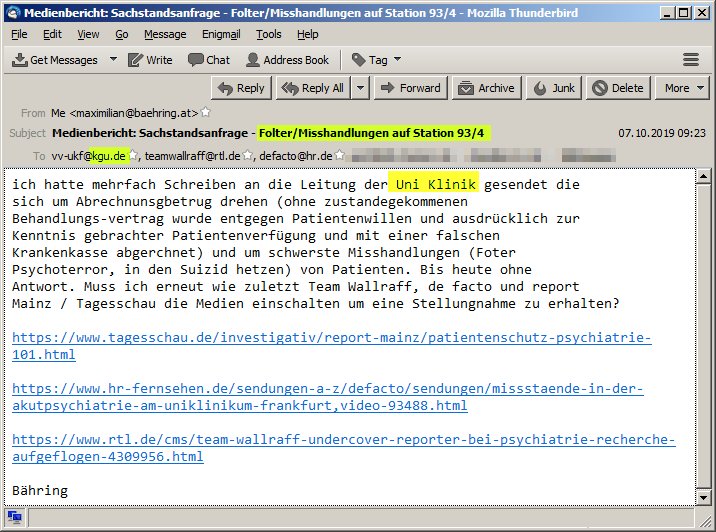Open the More actions dropdown
This screenshot has height=532, width=716.
pyautogui.click(x=682, y=88)
